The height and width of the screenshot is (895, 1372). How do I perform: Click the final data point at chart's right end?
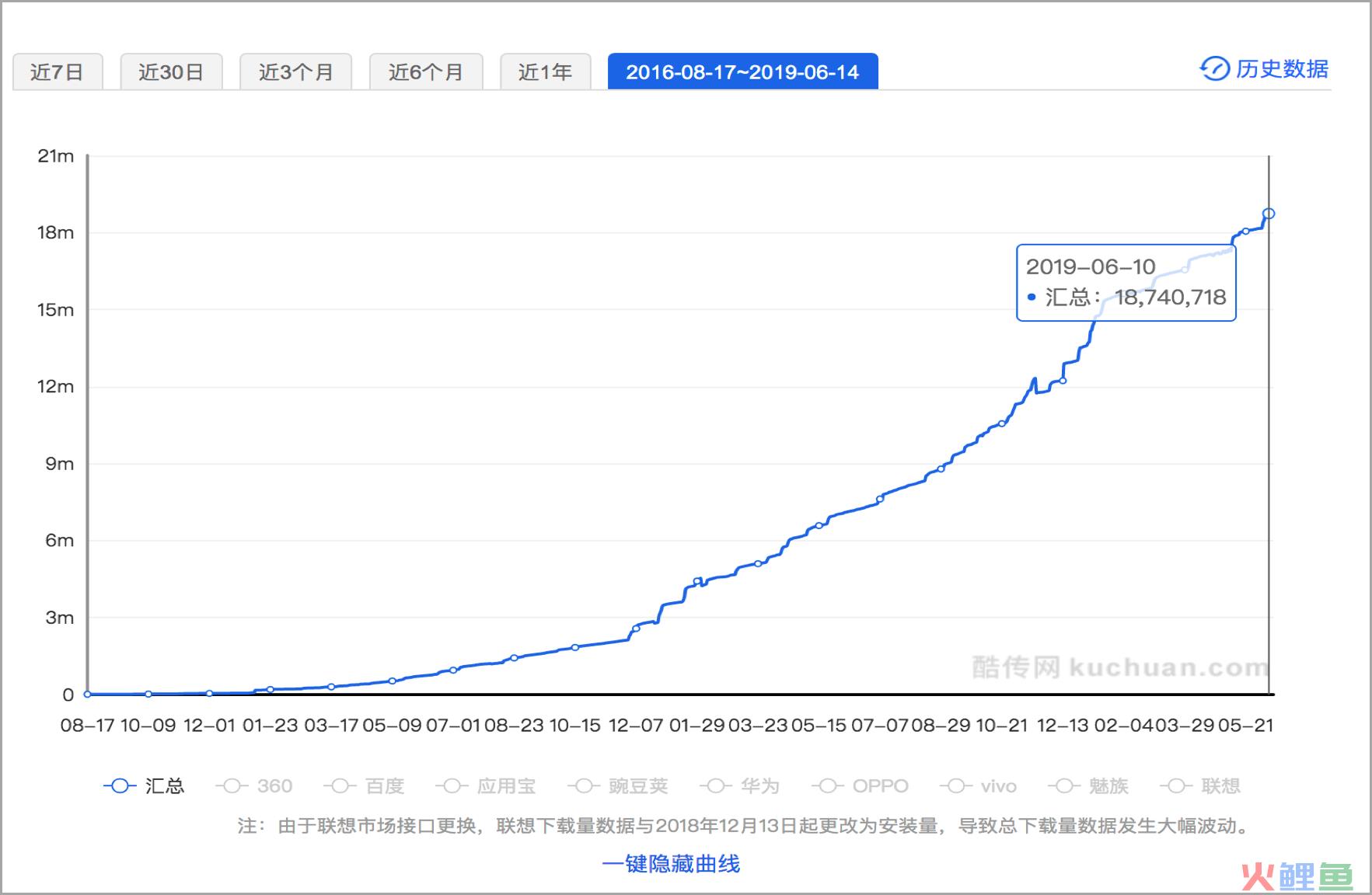pyautogui.click(x=1269, y=214)
